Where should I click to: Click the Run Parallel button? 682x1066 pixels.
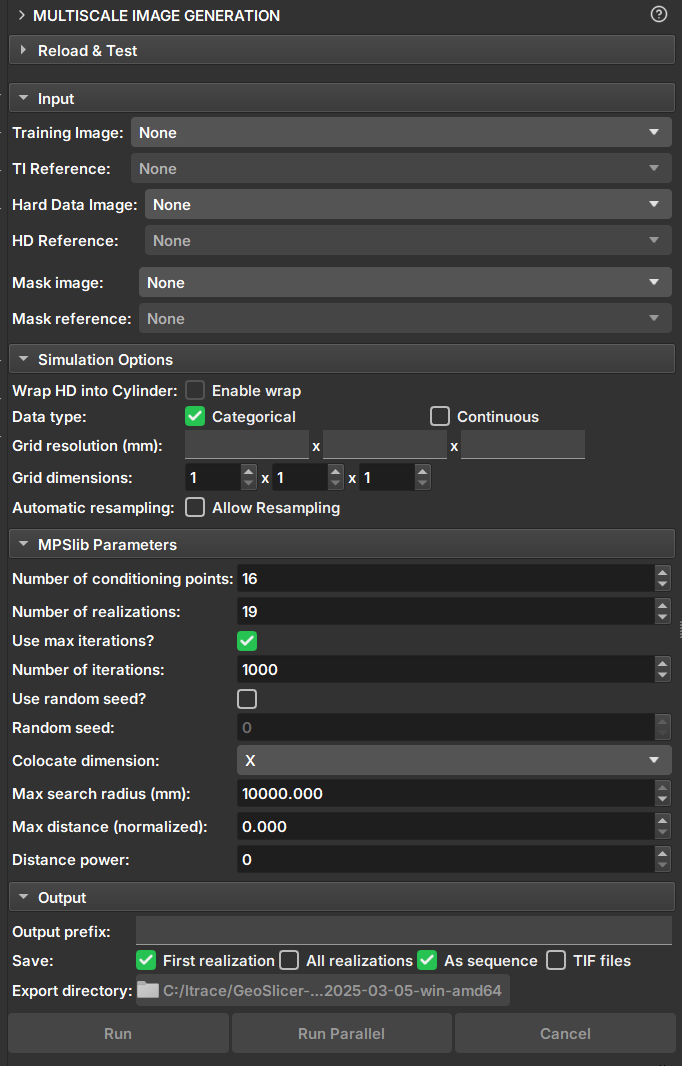pyautogui.click(x=341, y=1033)
